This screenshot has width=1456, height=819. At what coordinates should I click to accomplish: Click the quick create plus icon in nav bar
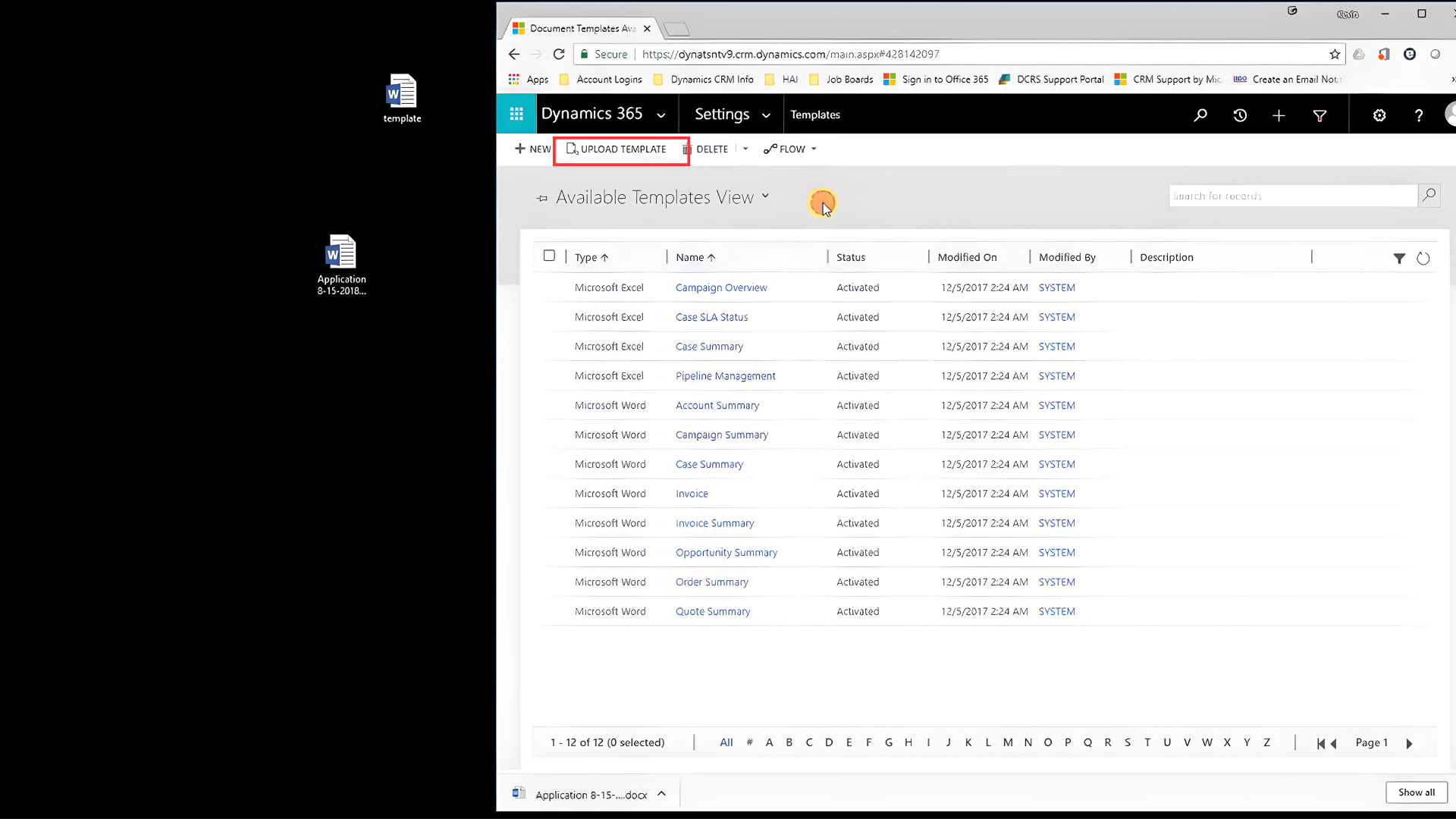click(x=1279, y=115)
